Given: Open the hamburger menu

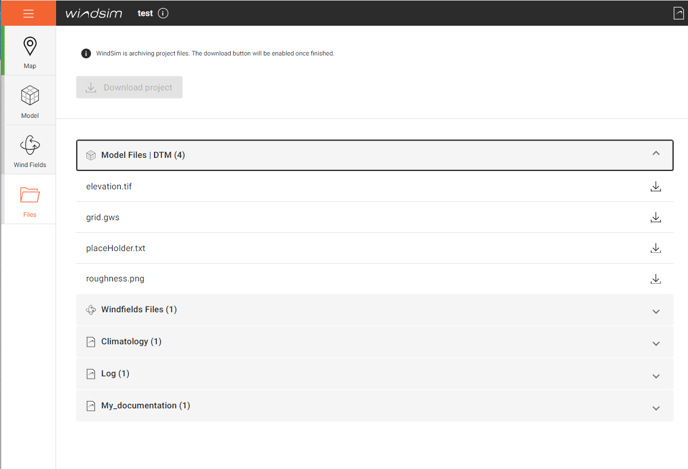Looking at the screenshot, I should point(28,13).
